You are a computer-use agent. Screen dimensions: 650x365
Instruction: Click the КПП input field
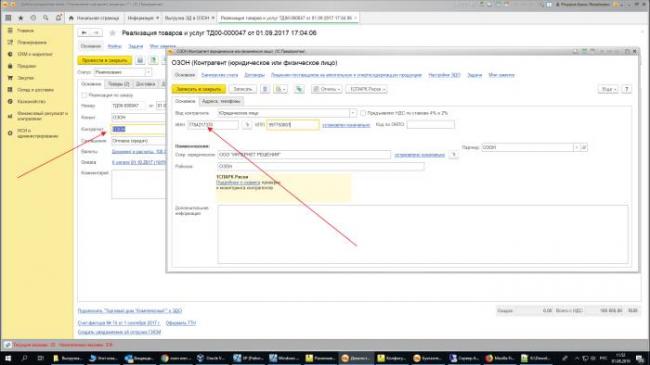293,124
